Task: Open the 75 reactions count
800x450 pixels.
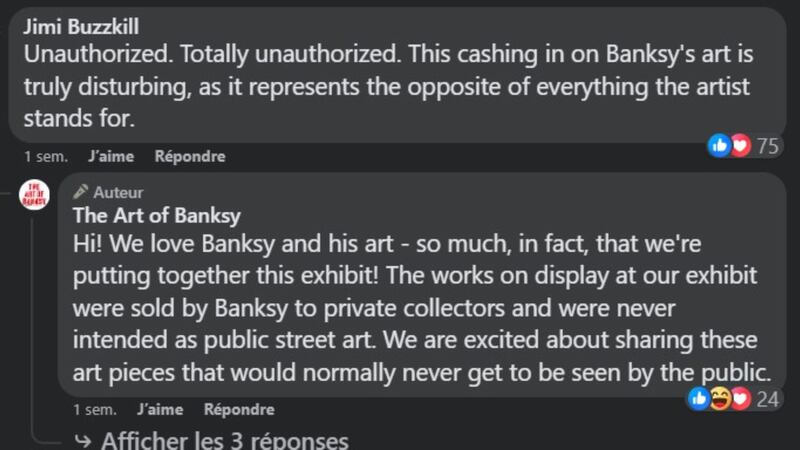Action: 768,146
